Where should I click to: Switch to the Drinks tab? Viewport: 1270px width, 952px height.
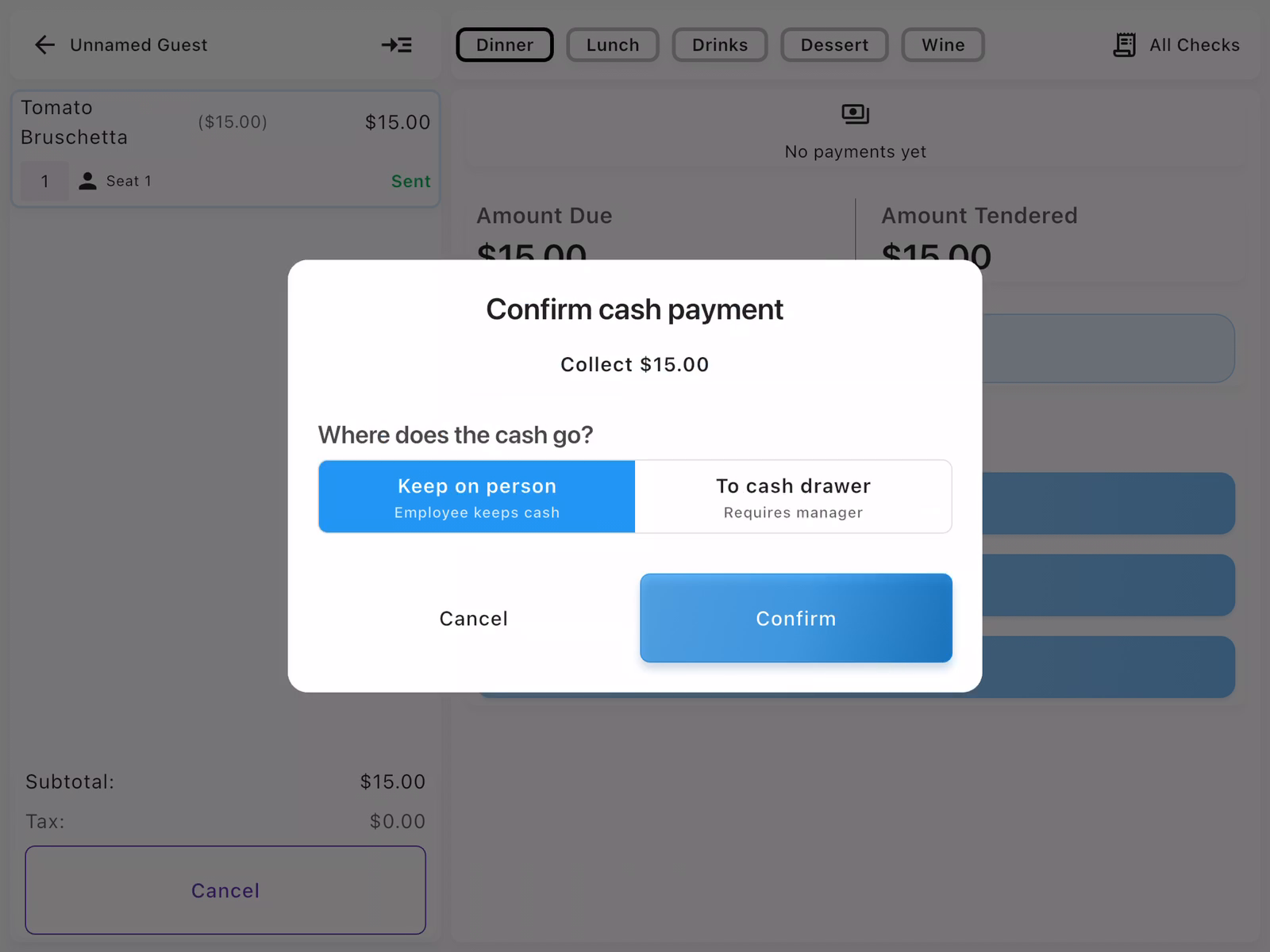[x=719, y=44]
